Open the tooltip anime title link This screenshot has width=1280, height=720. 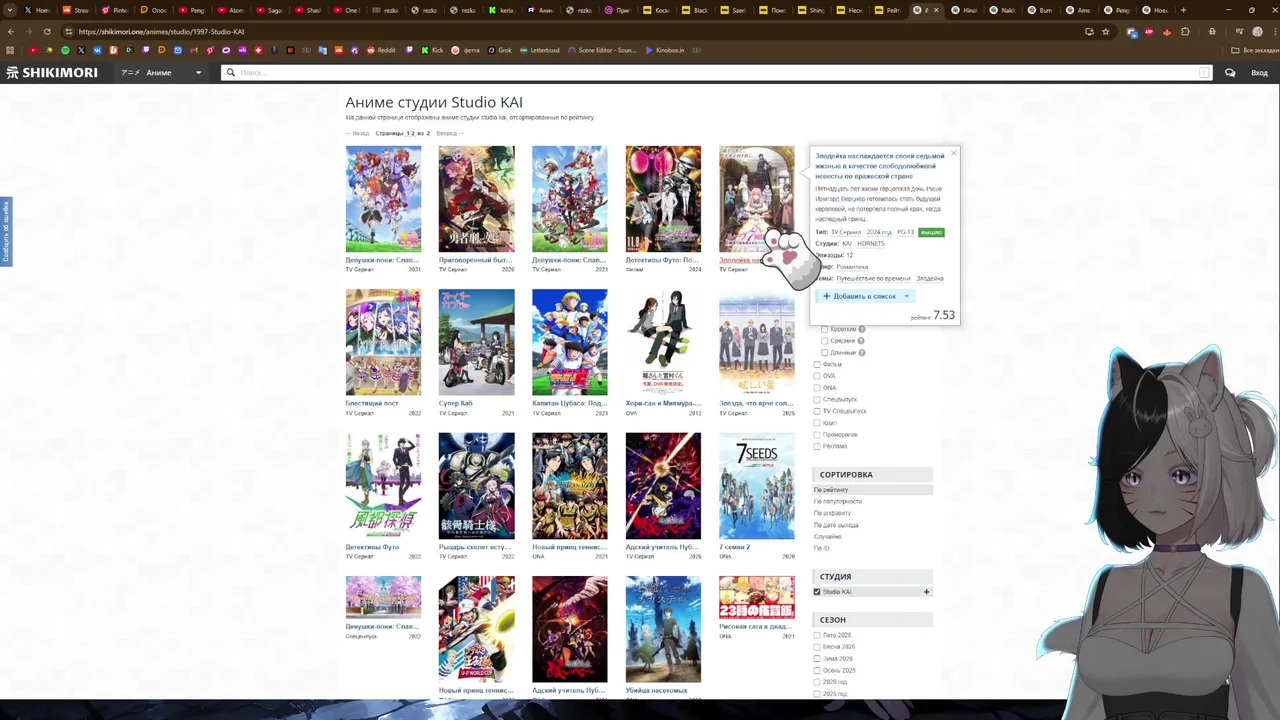click(x=880, y=166)
